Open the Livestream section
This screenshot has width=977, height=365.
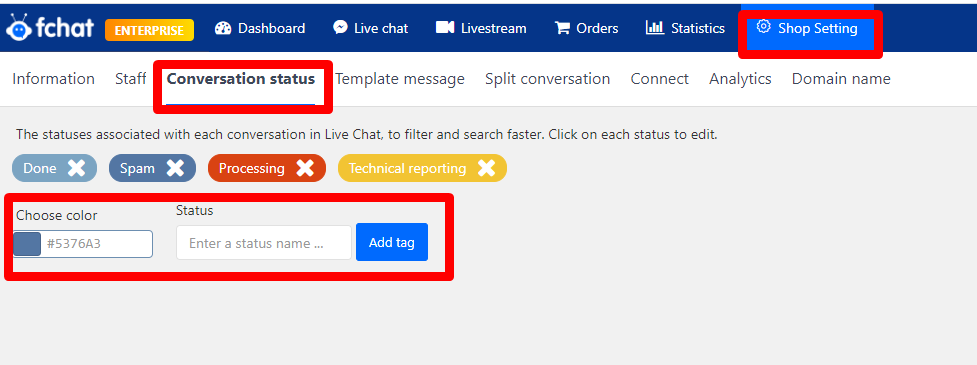coord(481,28)
